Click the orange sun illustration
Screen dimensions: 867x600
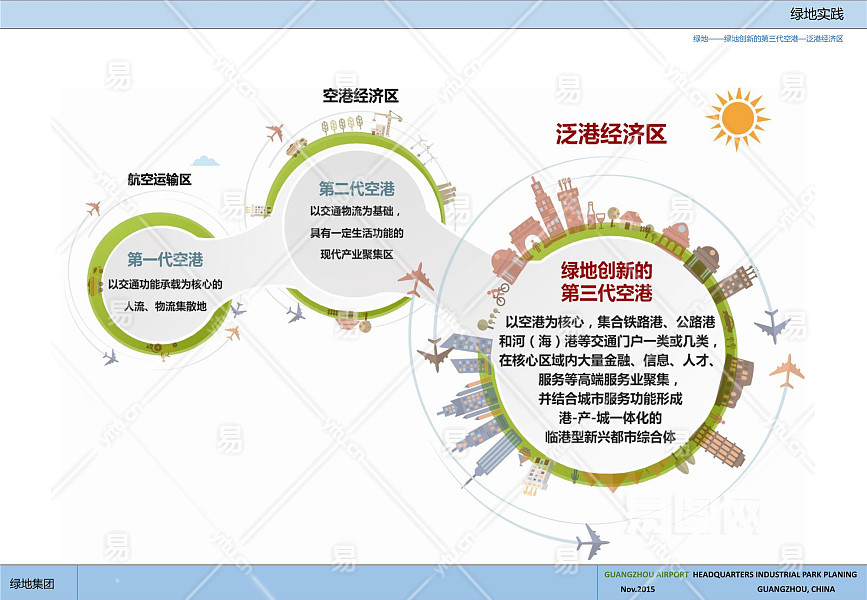click(738, 118)
